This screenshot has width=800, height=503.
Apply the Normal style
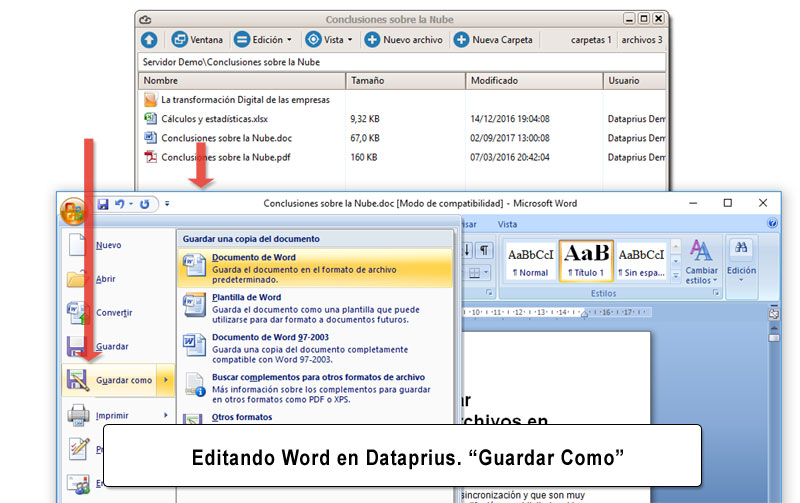point(530,261)
